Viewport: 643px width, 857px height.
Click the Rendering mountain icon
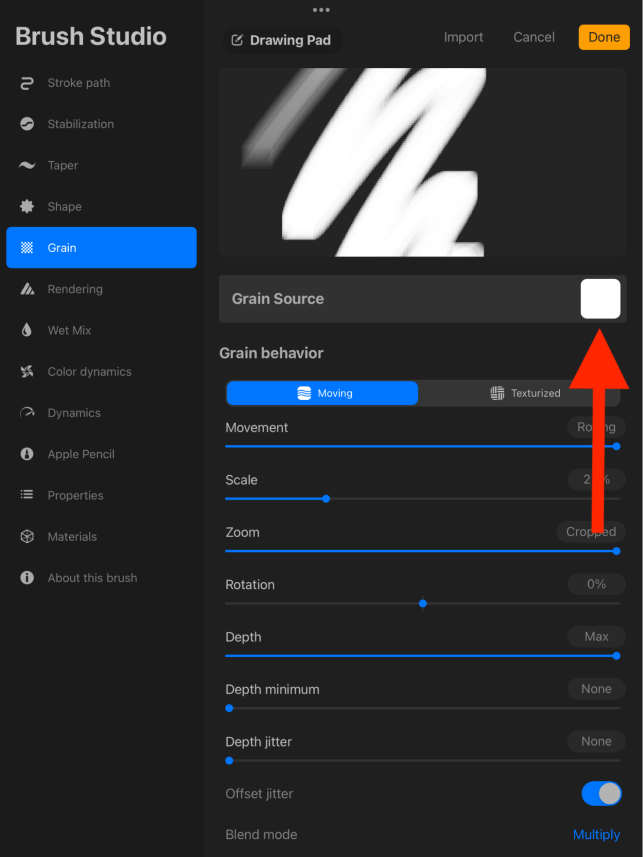[27, 289]
